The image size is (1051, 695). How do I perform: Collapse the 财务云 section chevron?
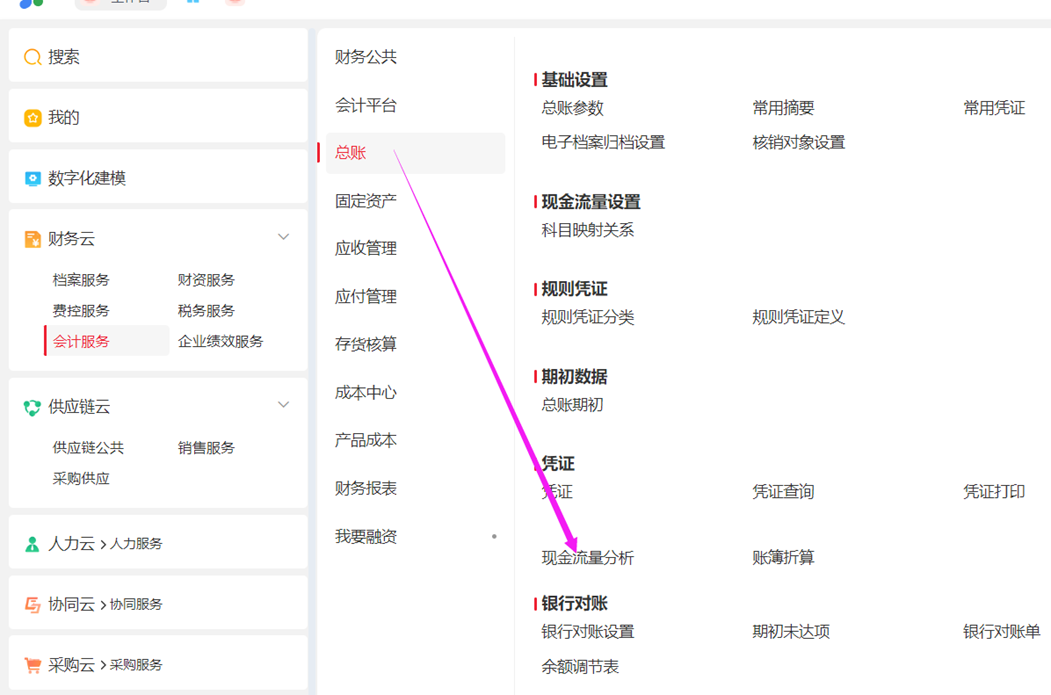coord(284,237)
